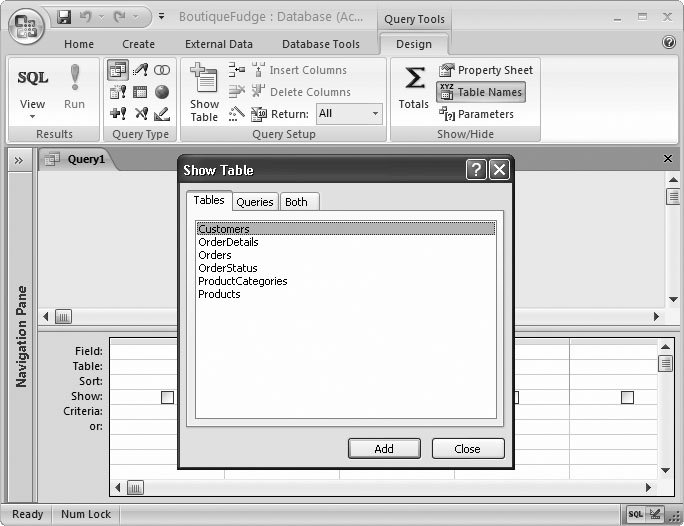The height and width of the screenshot is (526, 684).
Task: Open the Create ribbon tab
Action: click(138, 44)
